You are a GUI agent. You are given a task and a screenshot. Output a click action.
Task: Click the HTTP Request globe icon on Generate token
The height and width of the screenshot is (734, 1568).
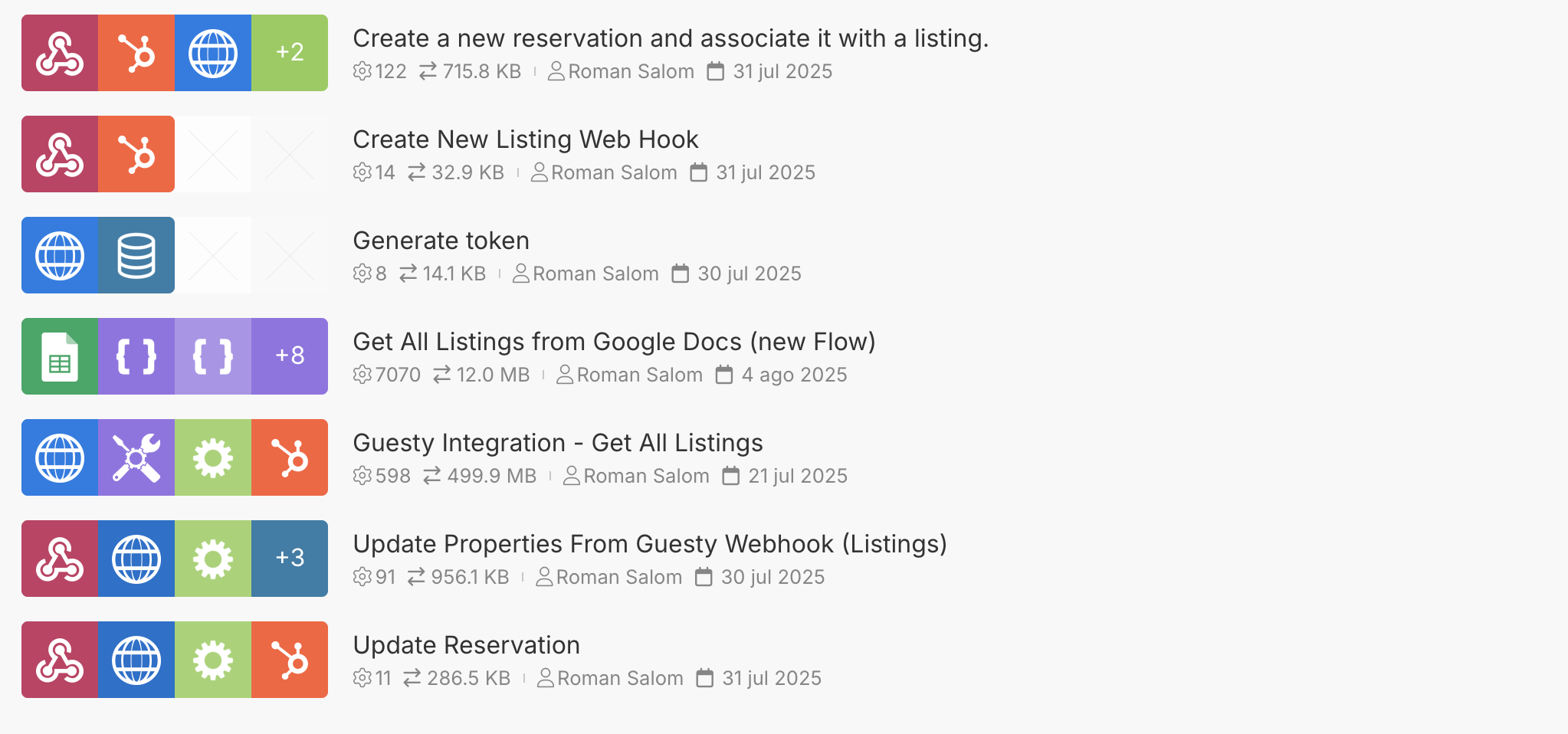point(60,255)
